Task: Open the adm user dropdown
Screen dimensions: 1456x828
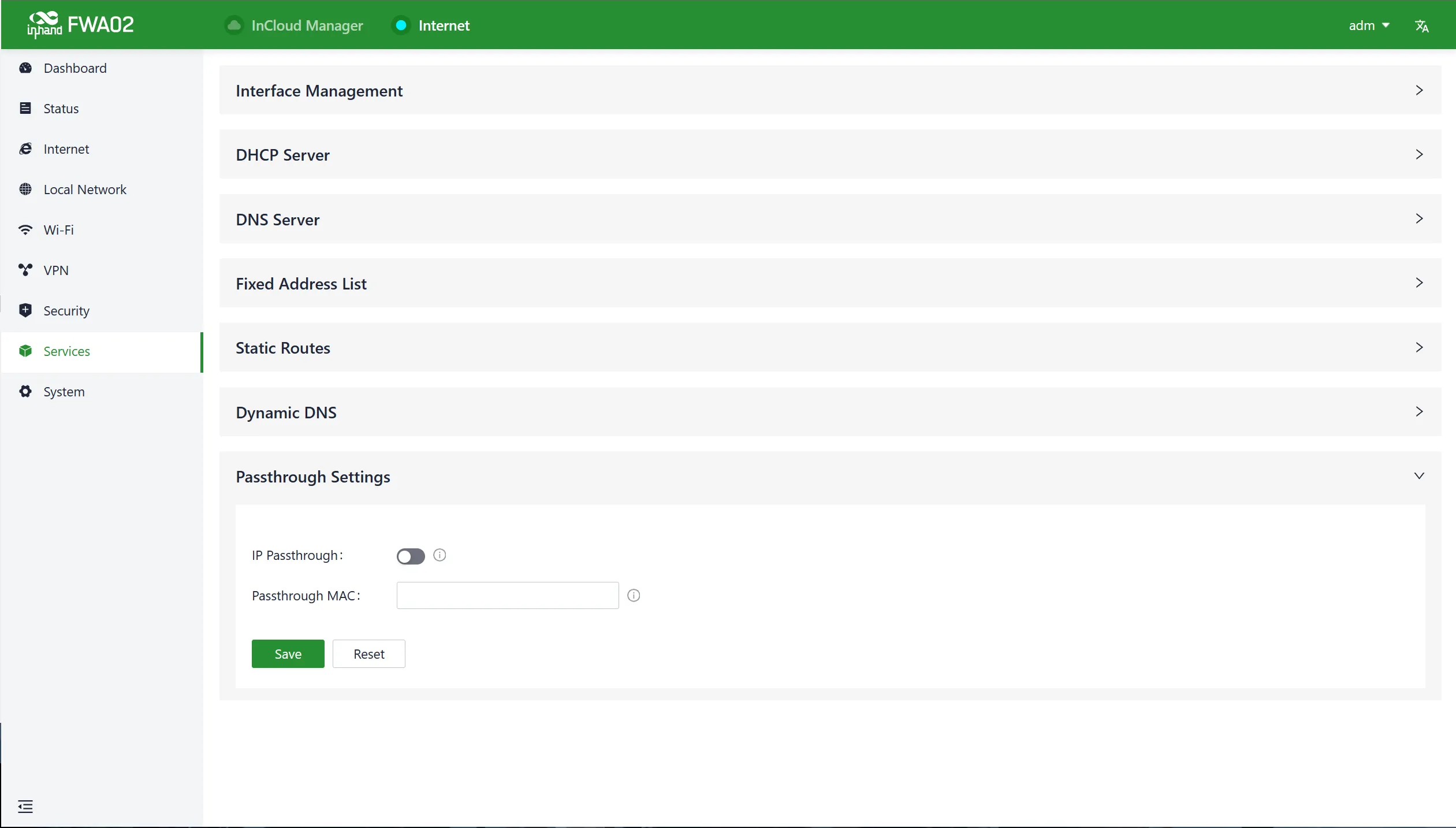Action: [1369, 26]
